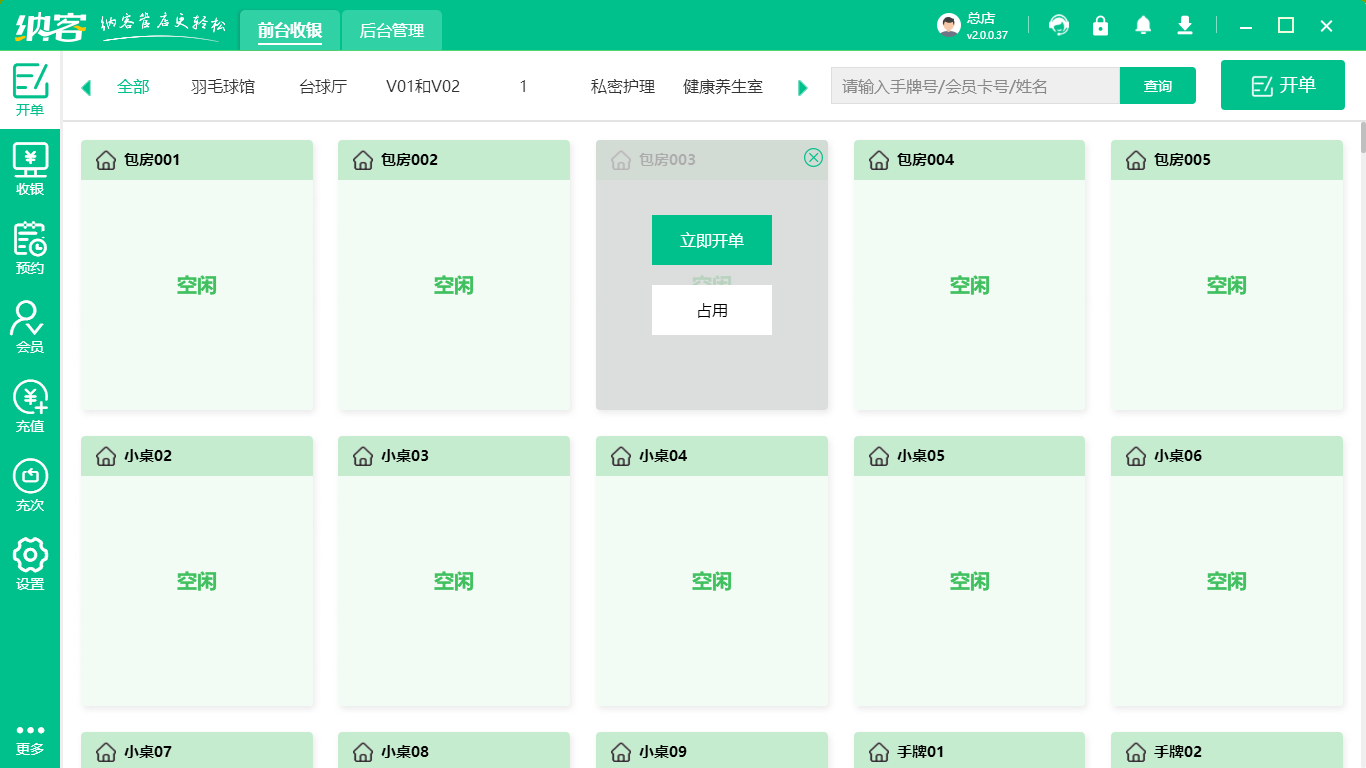Click the notification bell icon
The height and width of the screenshot is (768, 1366).
coord(1143,25)
